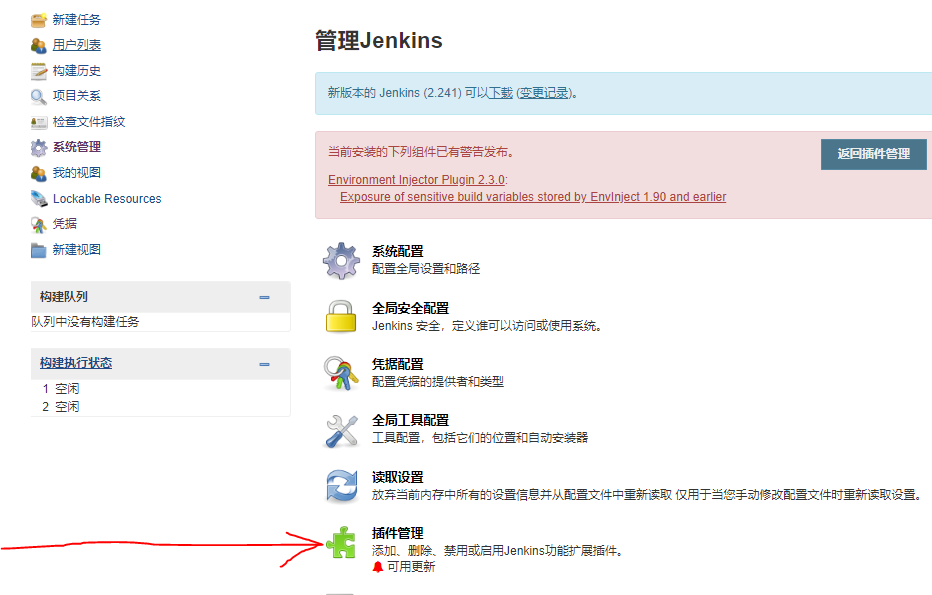The image size is (932, 595).
Task: Open 全局工具配置 via the wrench icon
Action: click(340, 428)
